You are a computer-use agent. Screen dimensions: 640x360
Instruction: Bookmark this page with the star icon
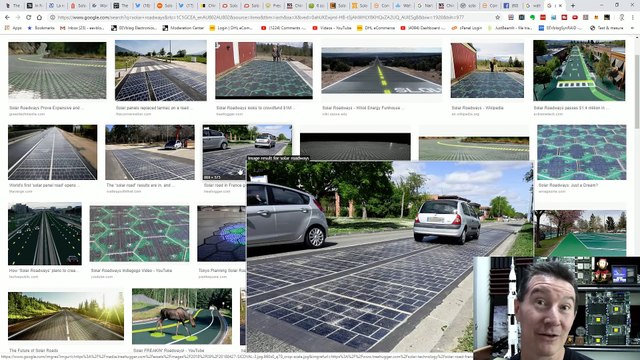coord(498,18)
